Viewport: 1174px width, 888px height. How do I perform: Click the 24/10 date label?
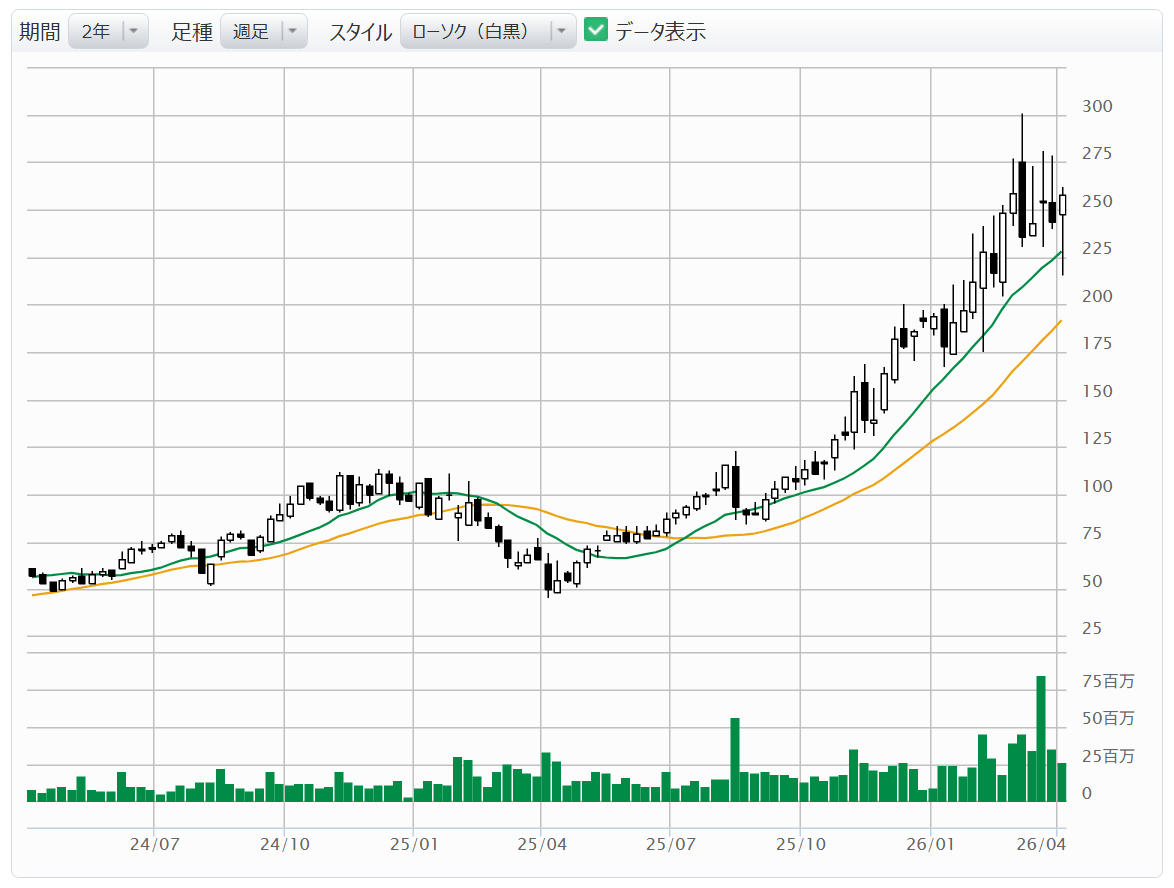284,844
